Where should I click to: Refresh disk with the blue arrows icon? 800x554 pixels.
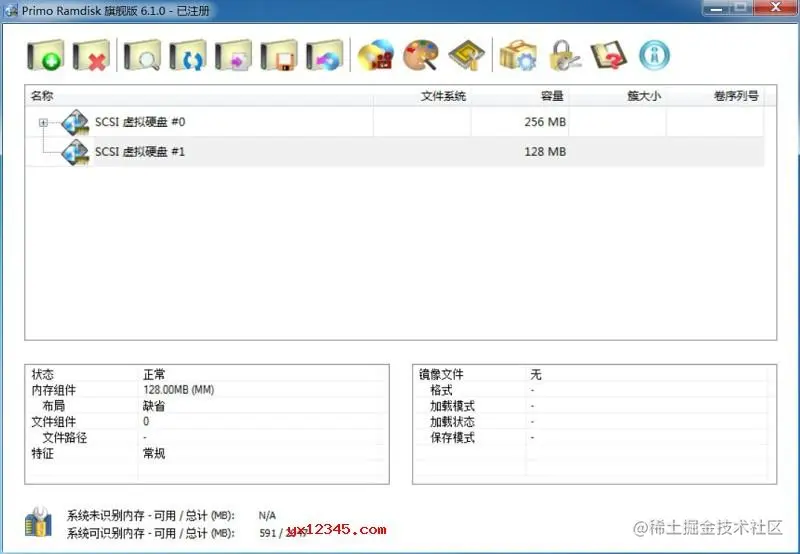pos(188,55)
